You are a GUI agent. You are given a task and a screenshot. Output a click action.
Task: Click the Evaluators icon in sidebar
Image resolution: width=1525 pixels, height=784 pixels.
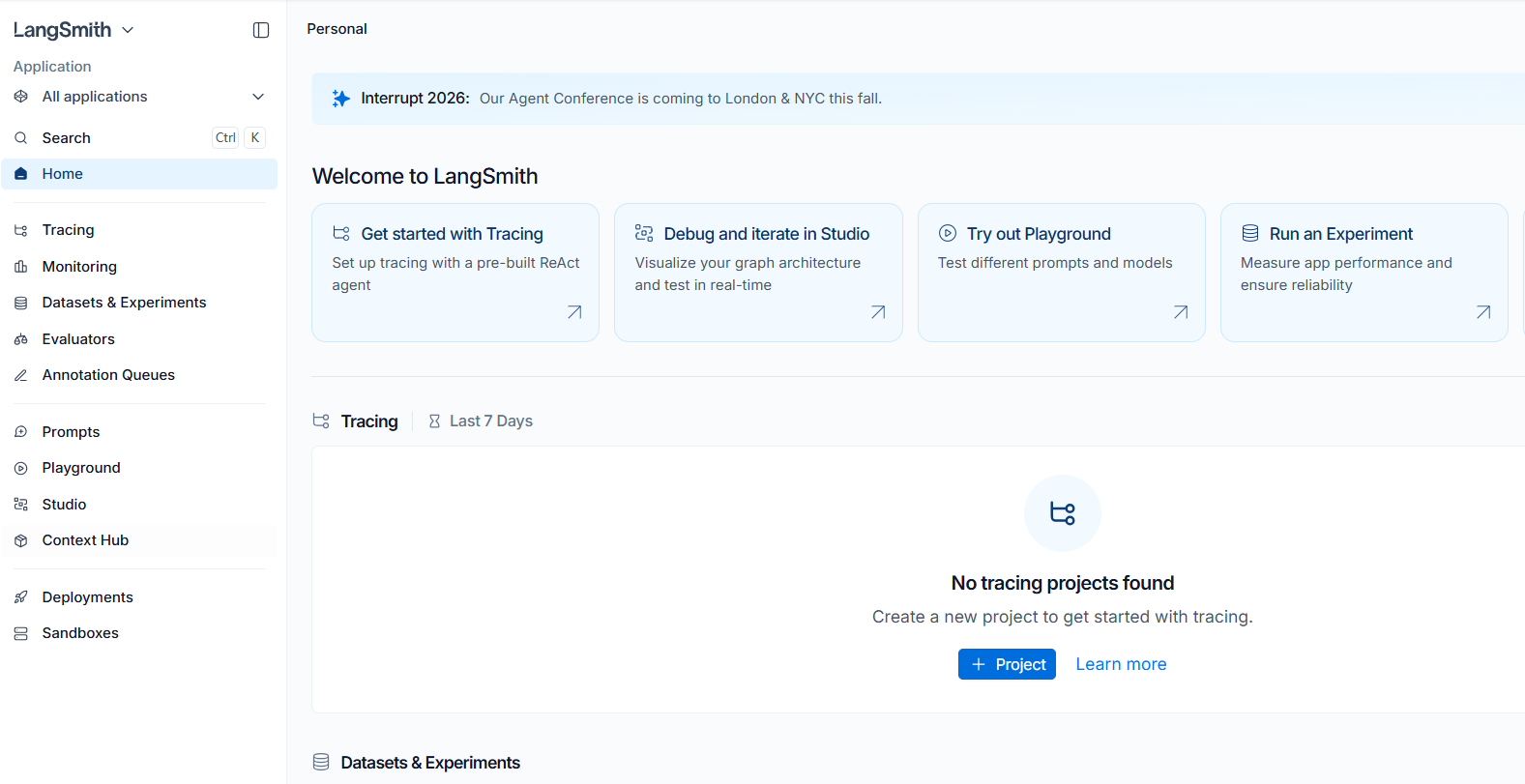tap(21, 339)
